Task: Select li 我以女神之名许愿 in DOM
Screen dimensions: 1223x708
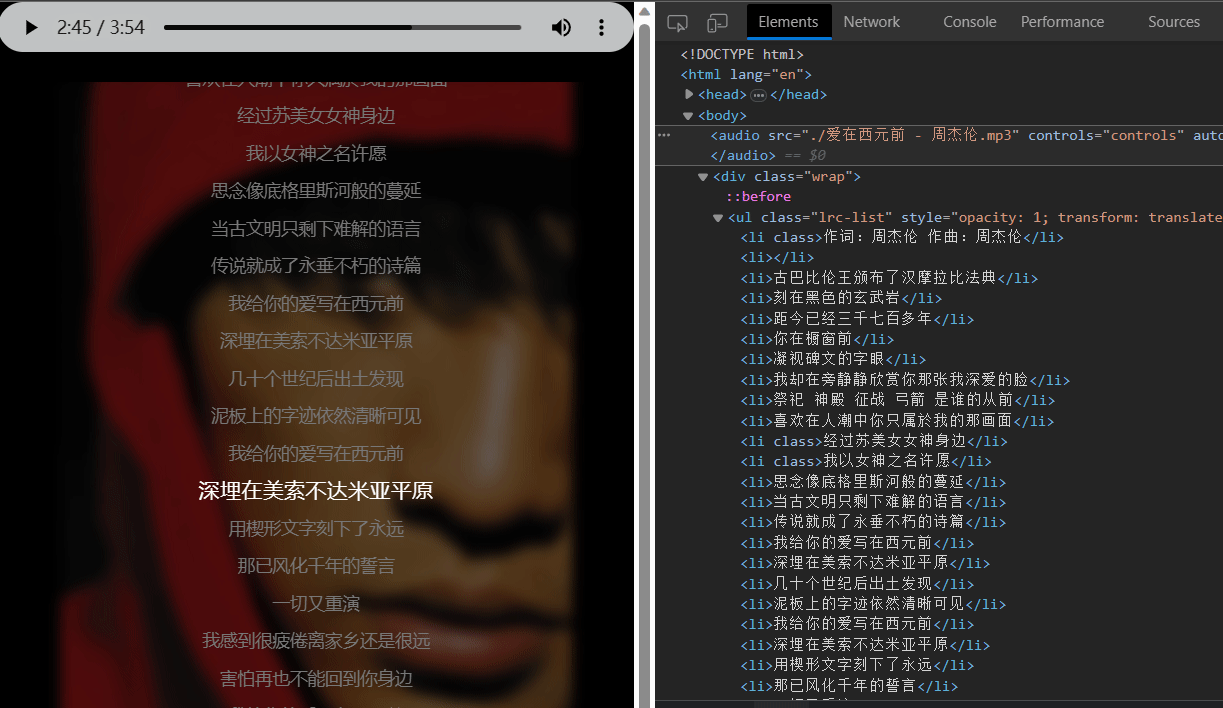Action: [x=865, y=461]
